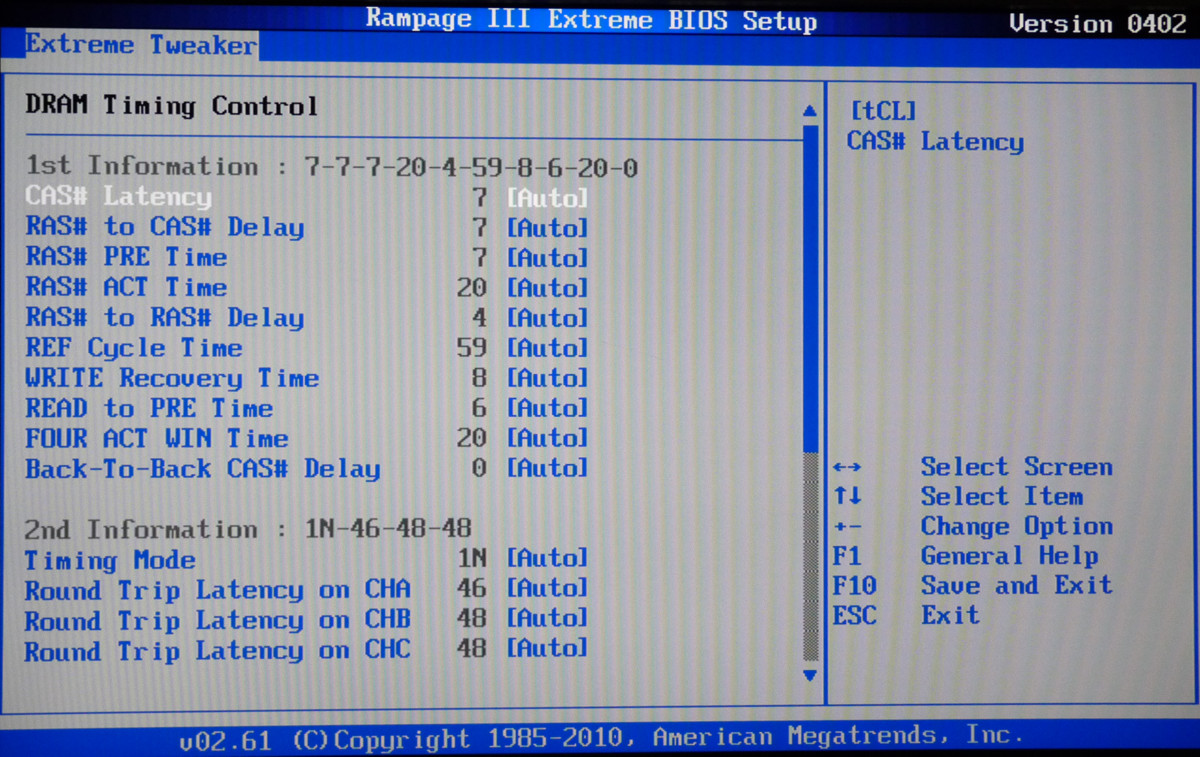Click the 1st Information timing summary line

tap(332, 166)
